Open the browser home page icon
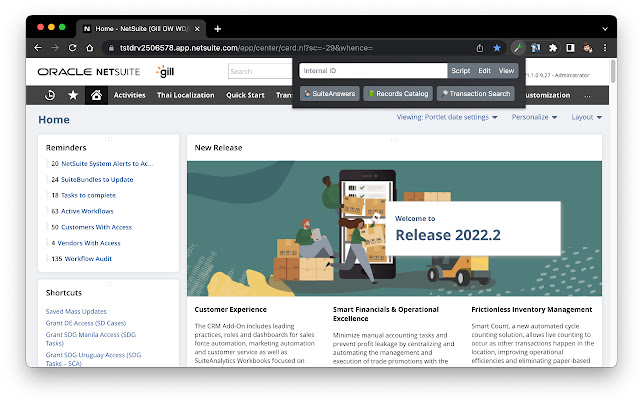 tap(90, 48)
